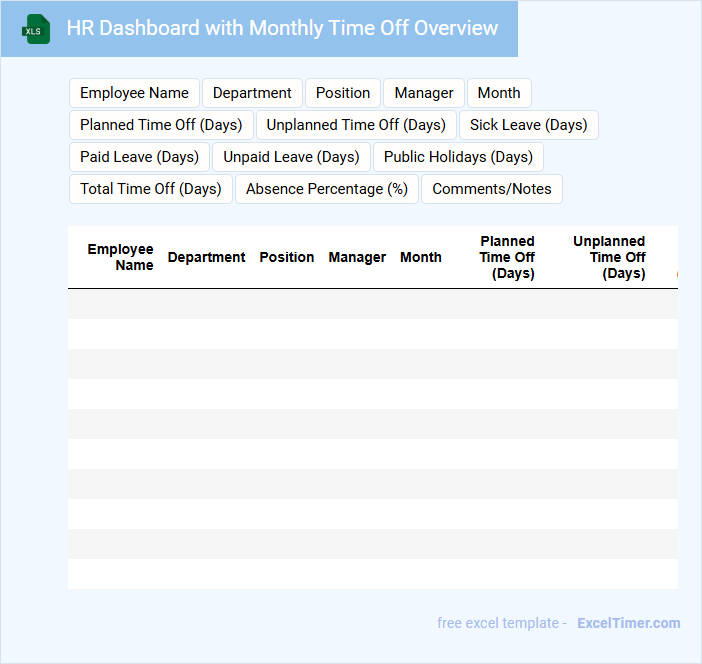
Task: Click the Planned Time Off column header
Action: [507, 257]
